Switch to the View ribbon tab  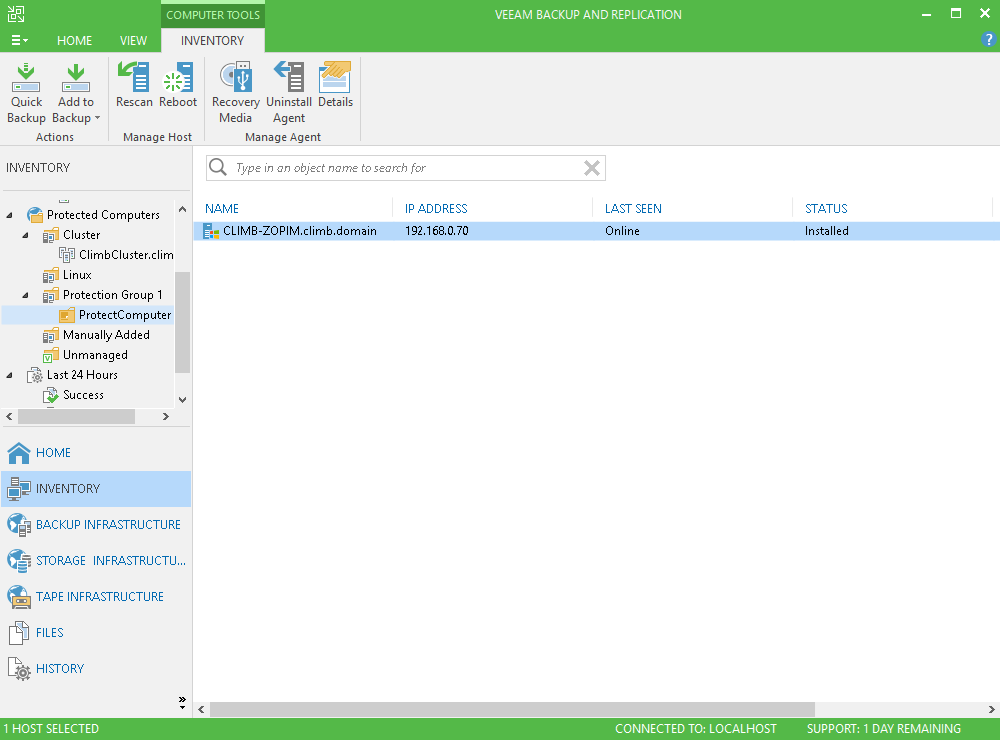click(x=133, y=40)
